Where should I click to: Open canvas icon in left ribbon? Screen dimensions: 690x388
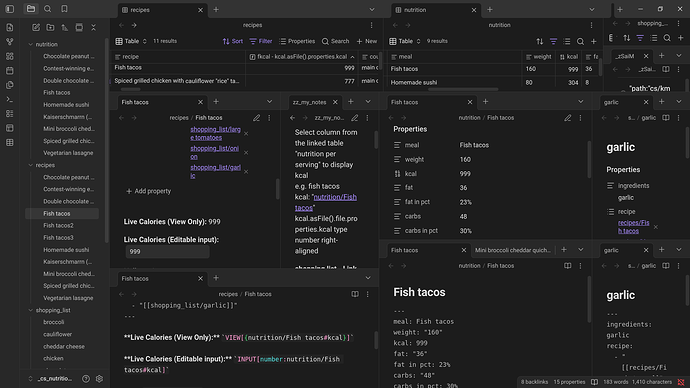point(10,56)
